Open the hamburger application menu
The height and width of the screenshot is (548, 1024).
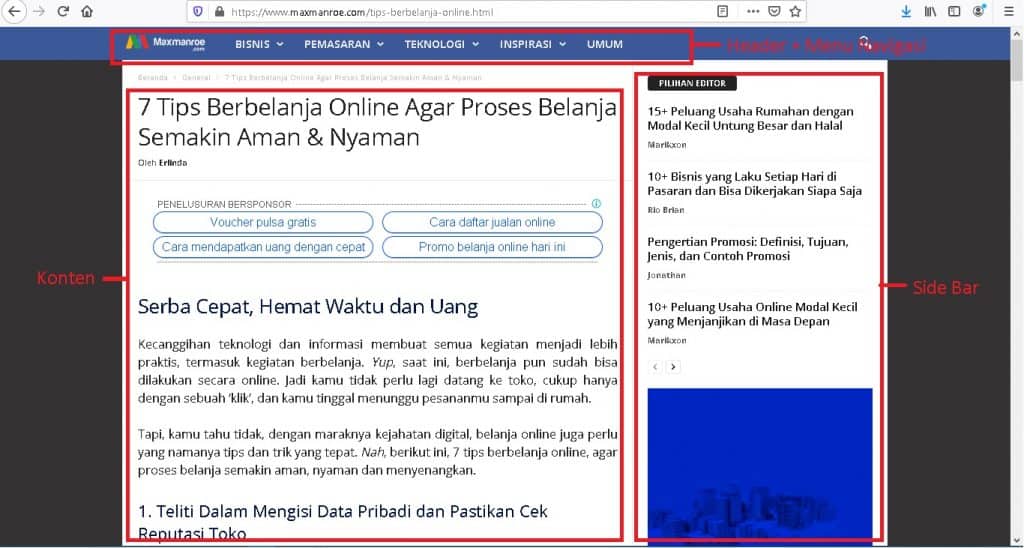[1008, 11]
